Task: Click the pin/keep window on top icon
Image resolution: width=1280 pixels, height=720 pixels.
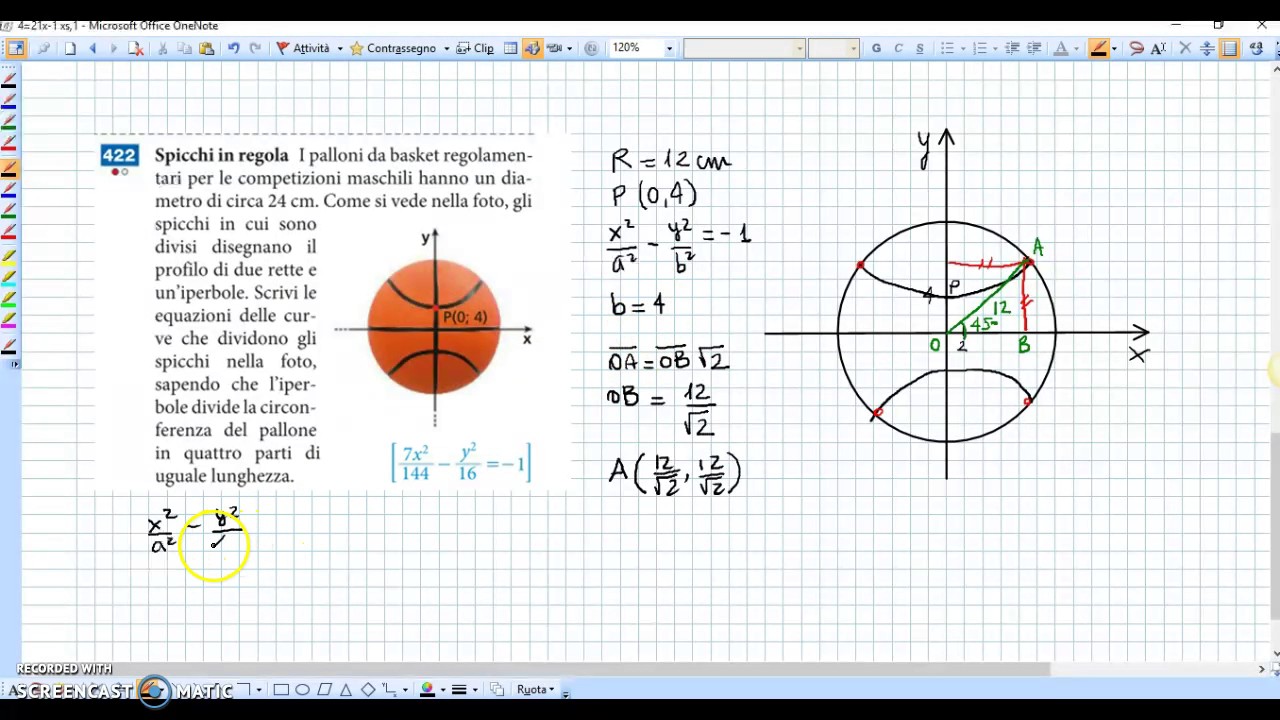Action: coord(43,48)
